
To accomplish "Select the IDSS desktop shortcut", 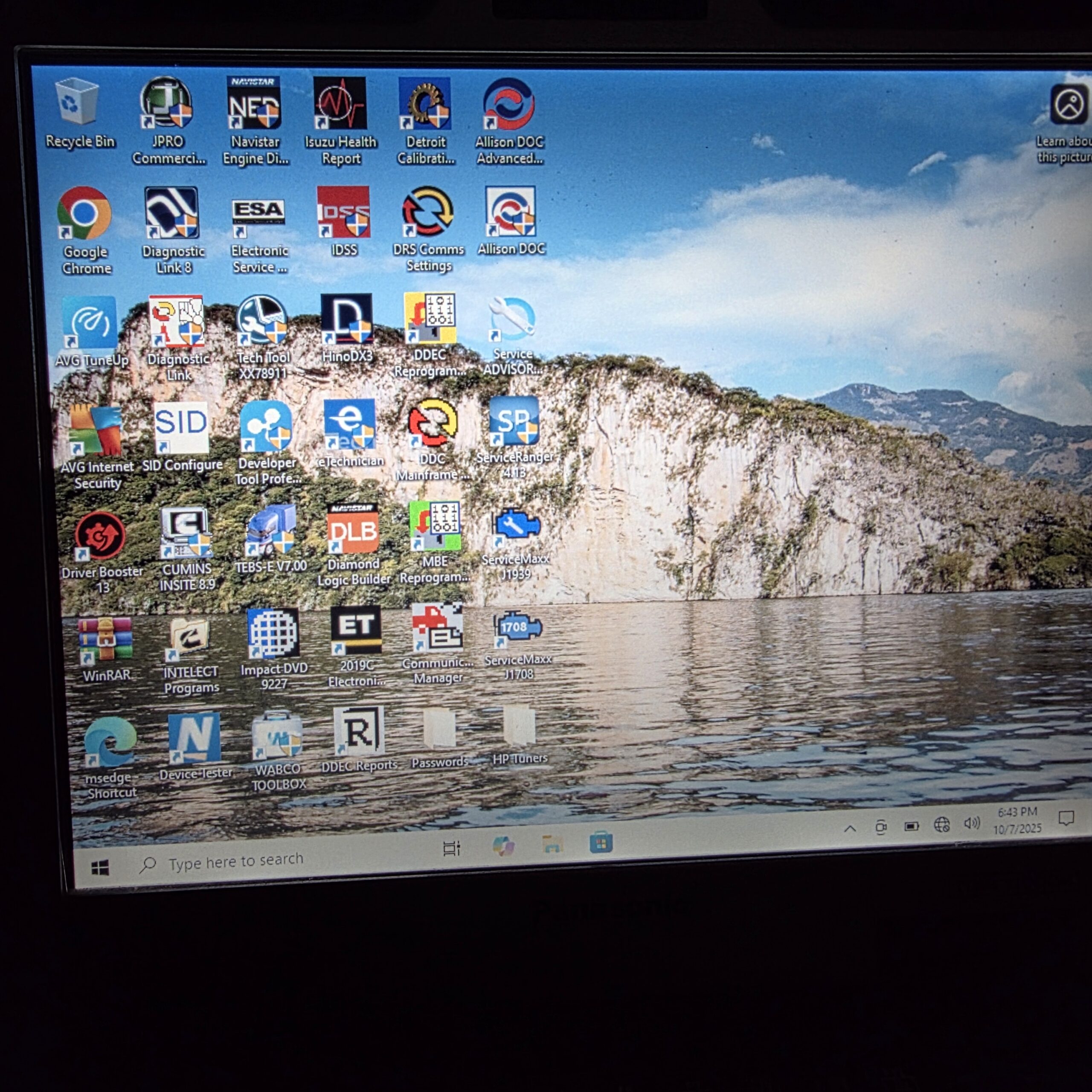I will click(343, 212).
